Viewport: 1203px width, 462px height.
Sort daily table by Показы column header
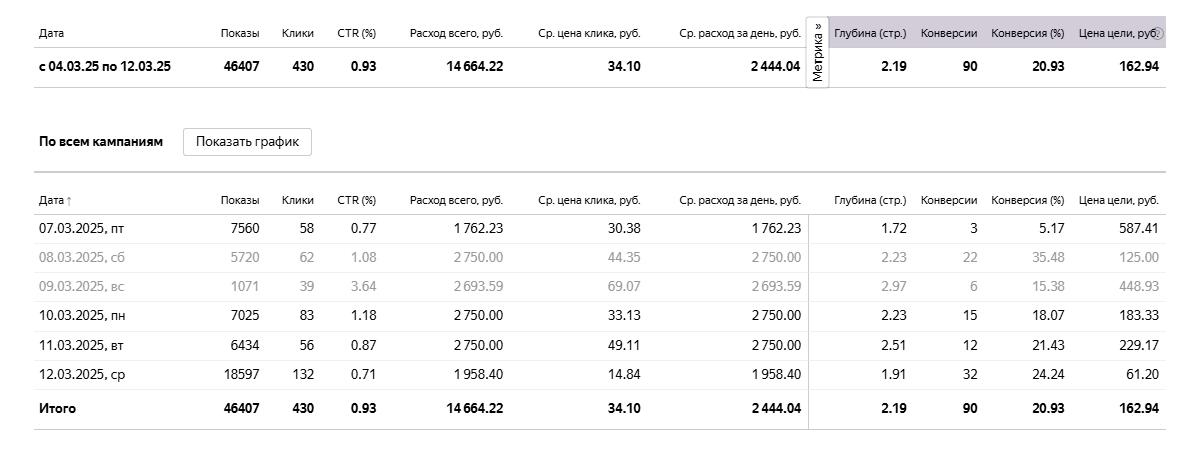coord(239,201)
